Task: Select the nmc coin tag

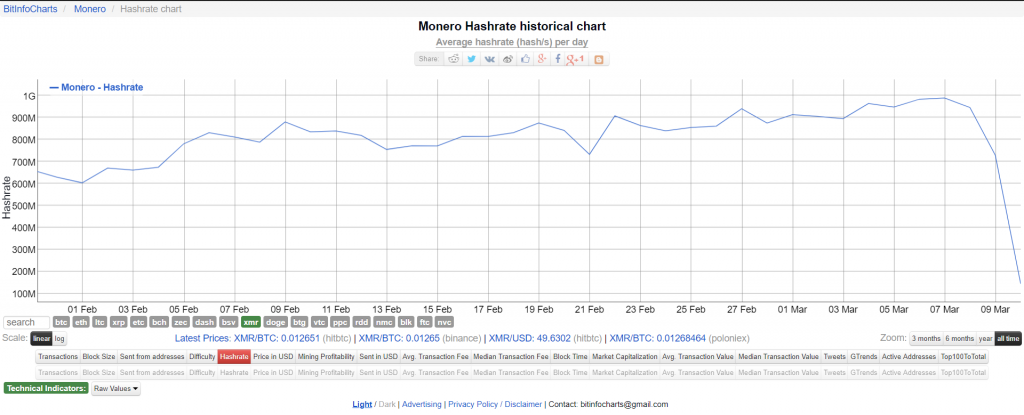Action: tap(385, 322)
